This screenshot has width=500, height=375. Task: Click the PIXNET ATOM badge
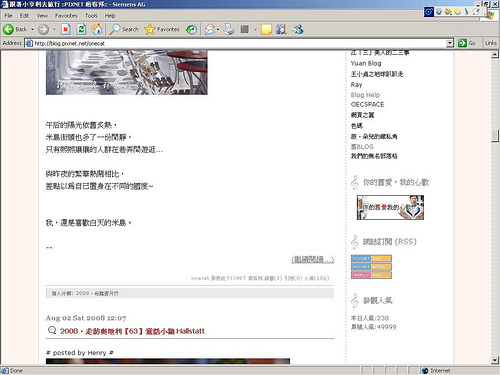pos(371,267)
